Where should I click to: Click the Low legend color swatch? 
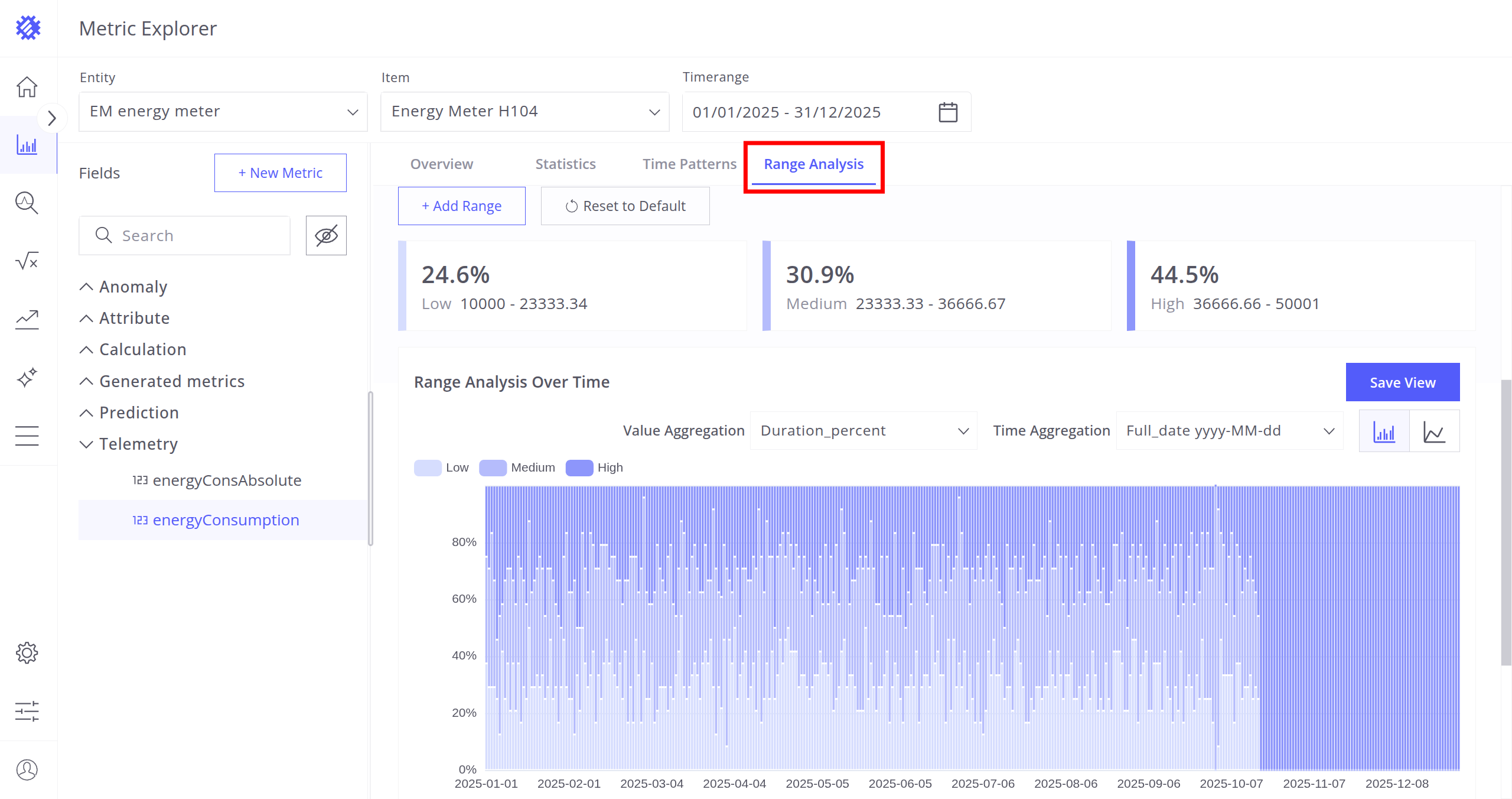(x=428, y=467)
